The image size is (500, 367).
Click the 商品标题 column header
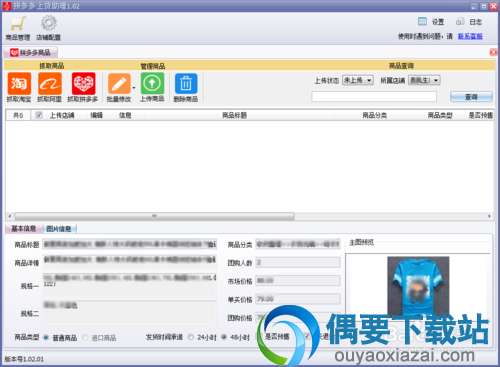235,115
